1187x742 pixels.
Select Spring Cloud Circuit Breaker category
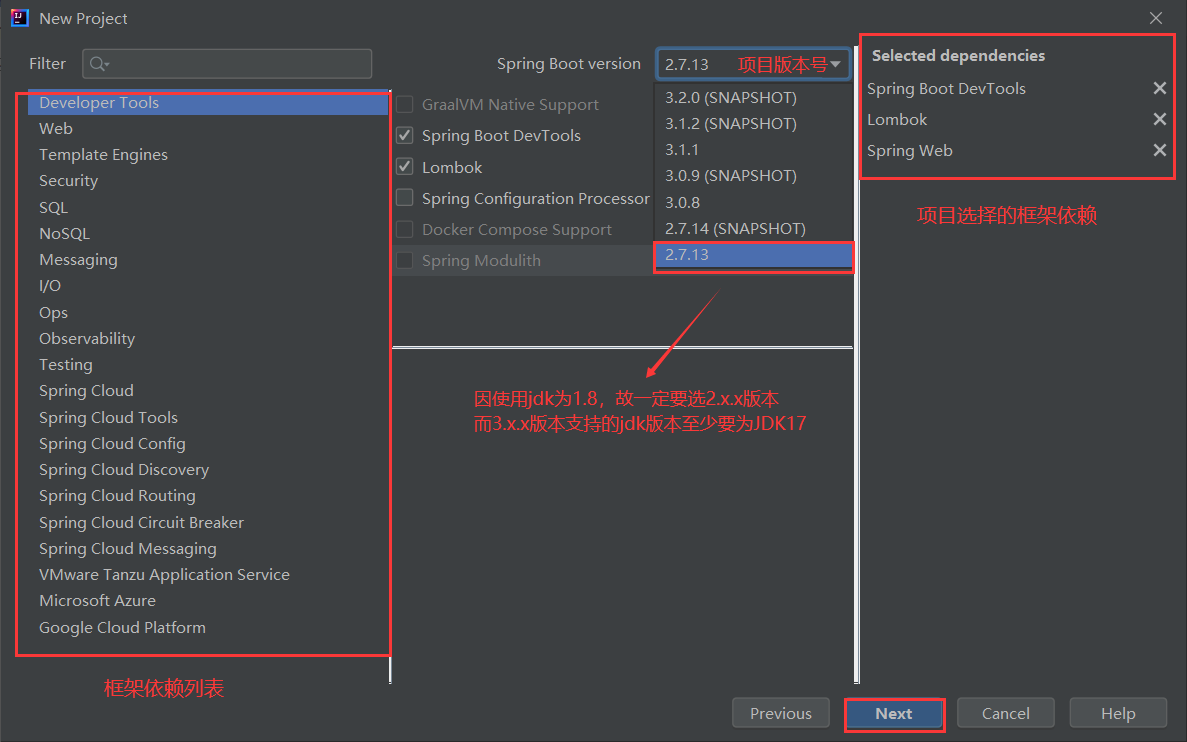207,522
